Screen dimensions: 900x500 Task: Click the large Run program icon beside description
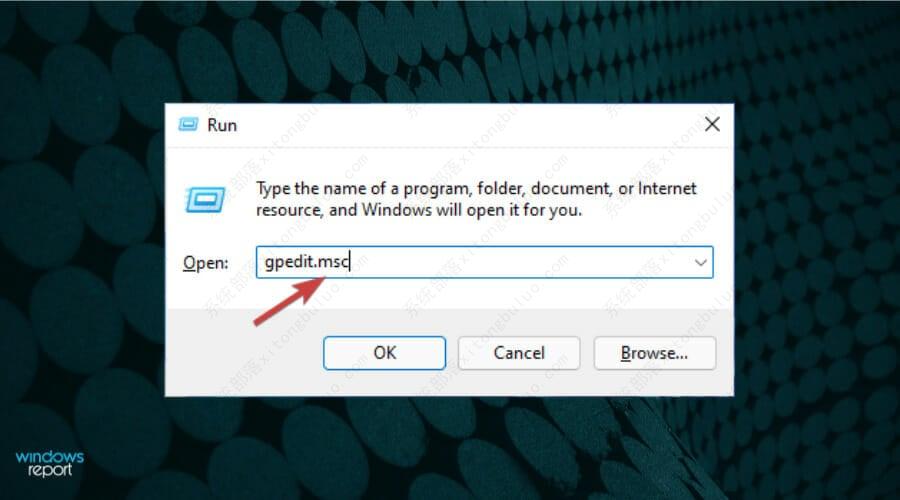coord(205,199)
